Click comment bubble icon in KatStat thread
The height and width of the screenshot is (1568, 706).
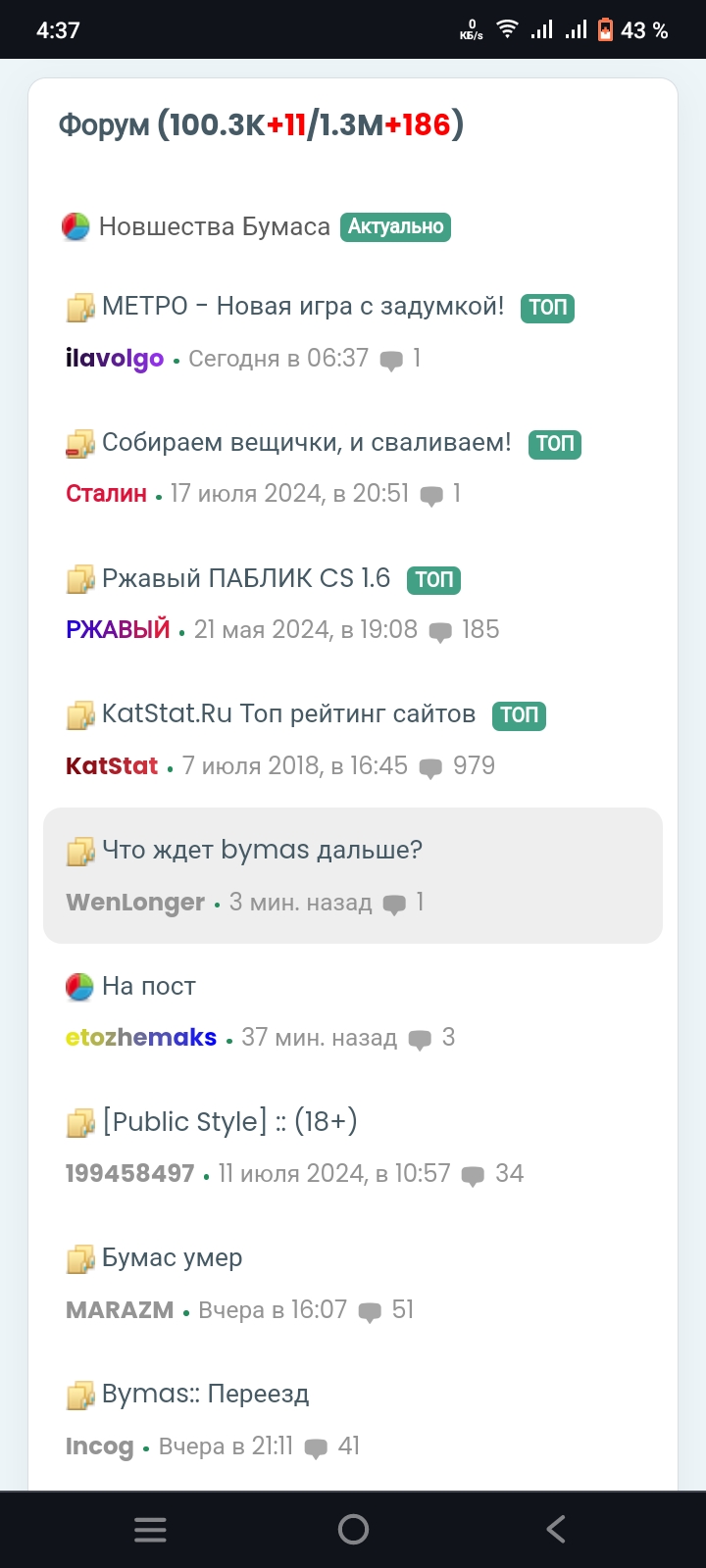click(x=430, y=767)
